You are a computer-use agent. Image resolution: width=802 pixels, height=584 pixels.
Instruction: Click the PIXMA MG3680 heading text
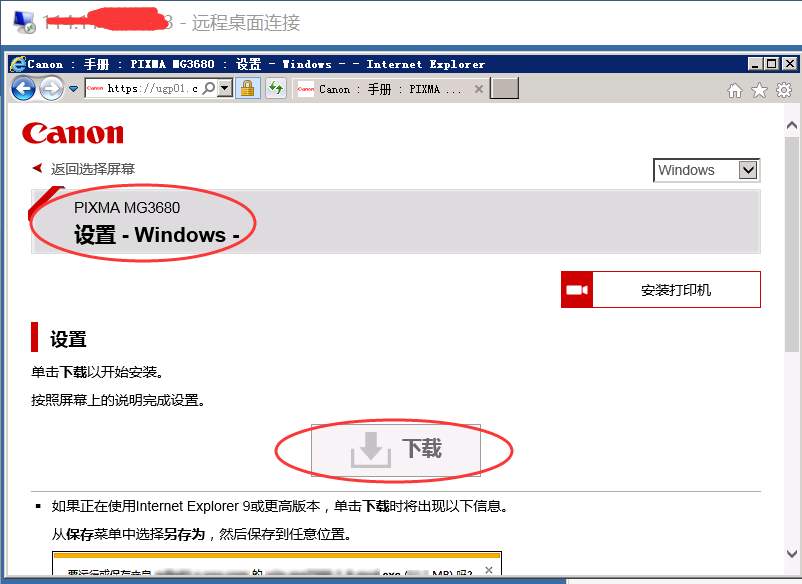tap(127, 208)
